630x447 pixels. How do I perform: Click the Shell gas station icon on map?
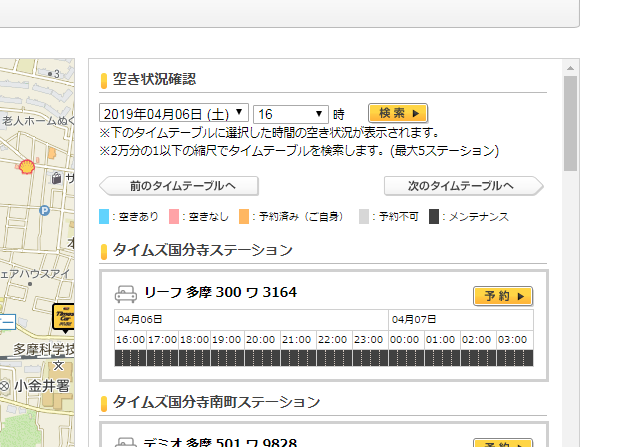point(27,167)
